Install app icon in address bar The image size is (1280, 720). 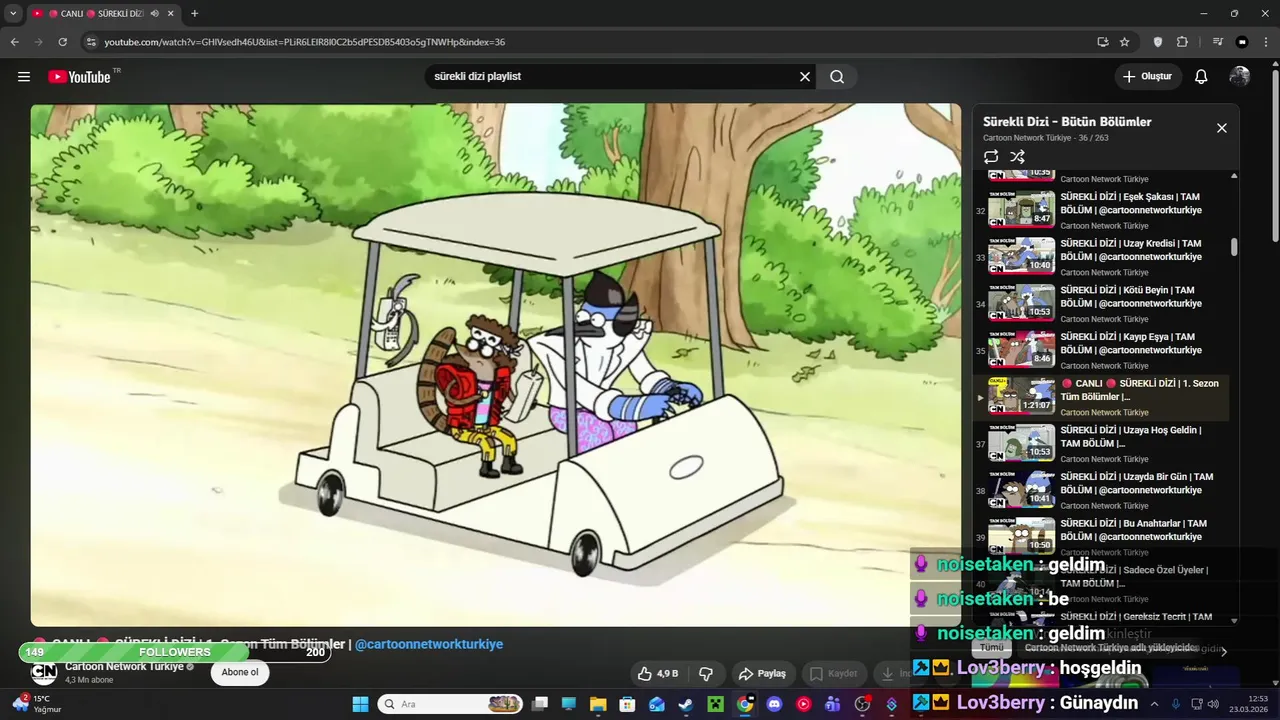1102,42
